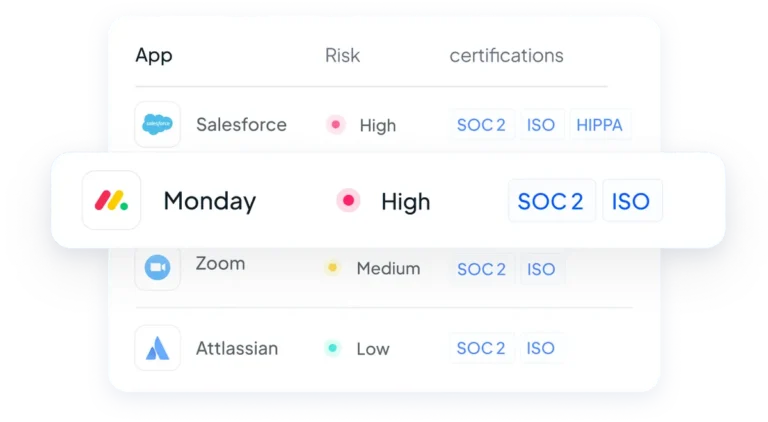This screenshot has width=768, height=422.
Task: Sort by the Risk column header
Action: point(342,55)
